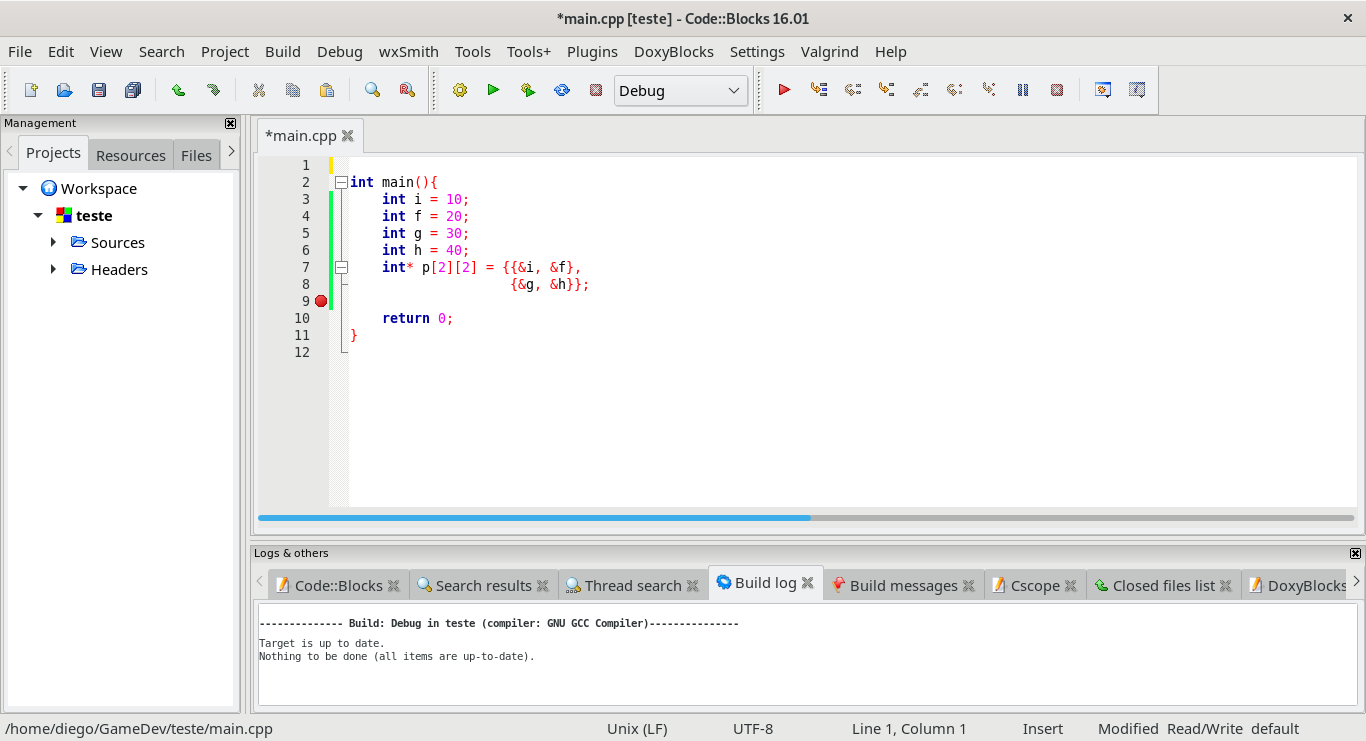Viewport: 1366px width, 741px height.
Task: Select the teste project in tree
Action: click(94, 215)
